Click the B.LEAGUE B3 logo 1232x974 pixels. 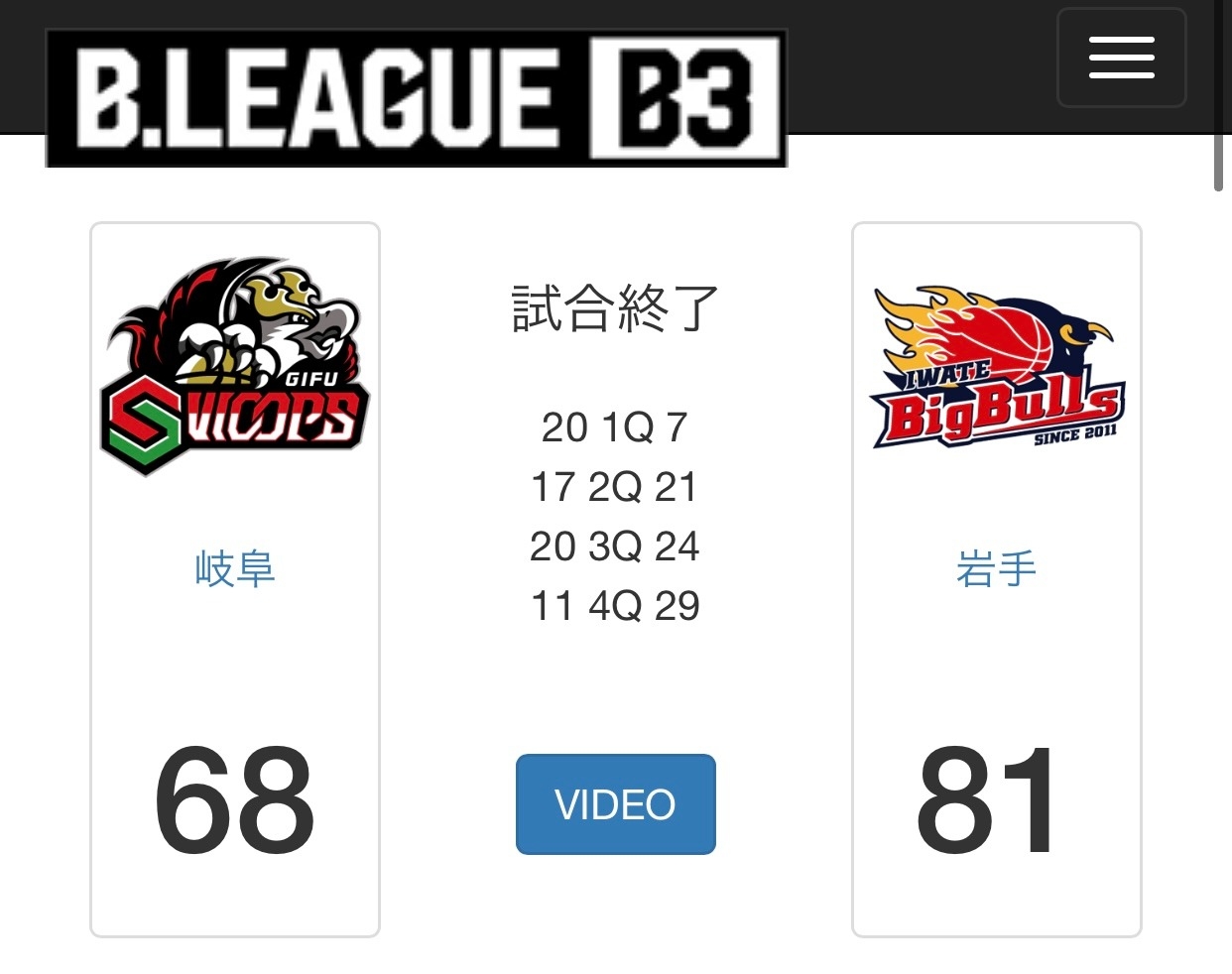click(417, 97)
